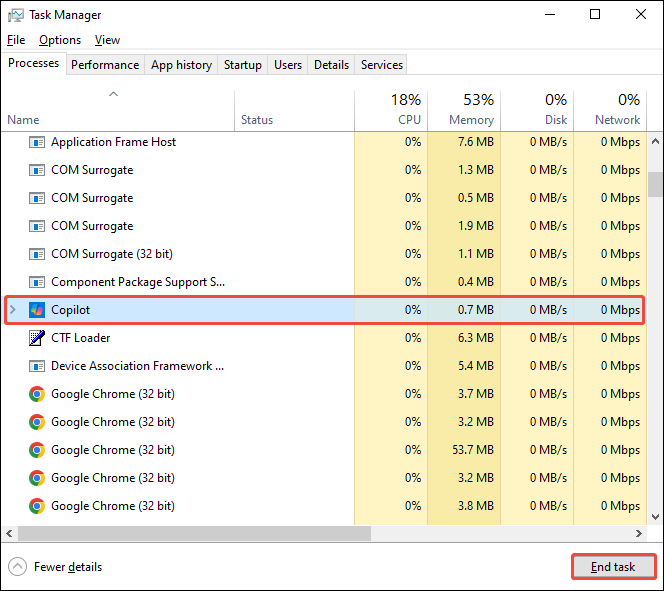Sort processes by Disk column header
Viewport: 664px width, 591px height.
(x=537, y=110)
